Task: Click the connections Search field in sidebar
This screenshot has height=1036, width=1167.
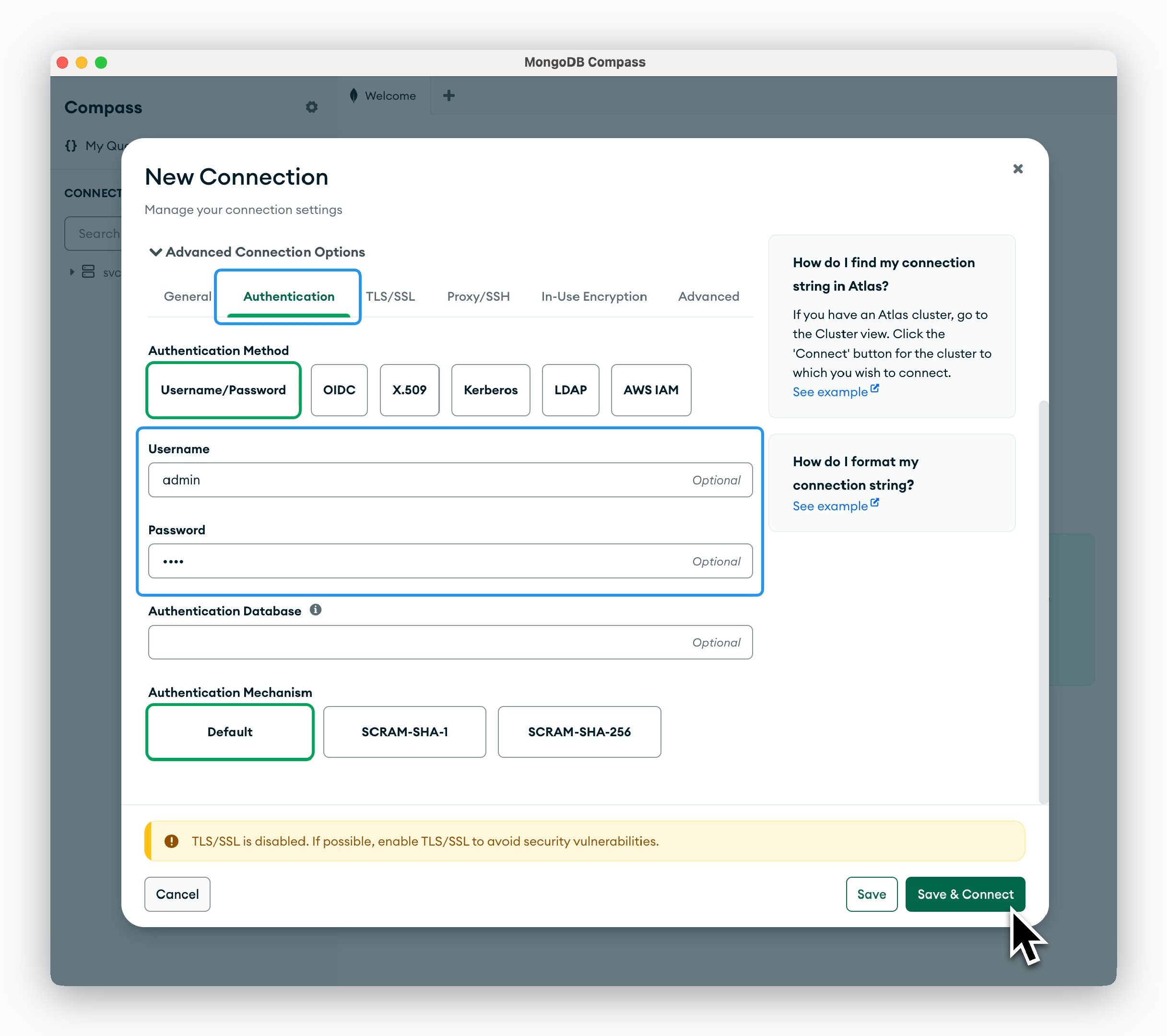Action: pyautogui.click(x=94, y=234)
